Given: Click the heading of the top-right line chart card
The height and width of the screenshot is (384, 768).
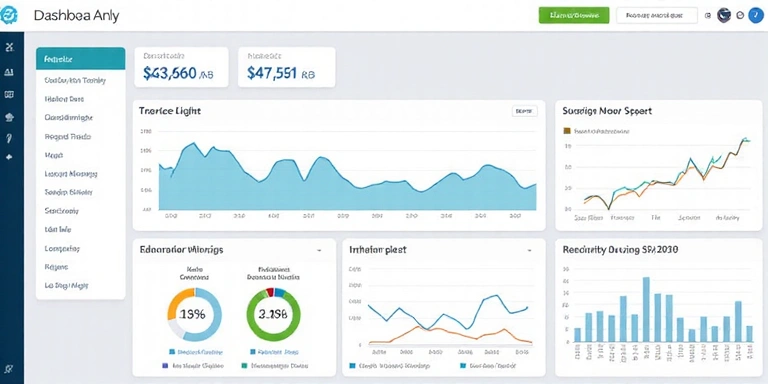Looking at the screenshot, I should [x=607, y=111].
